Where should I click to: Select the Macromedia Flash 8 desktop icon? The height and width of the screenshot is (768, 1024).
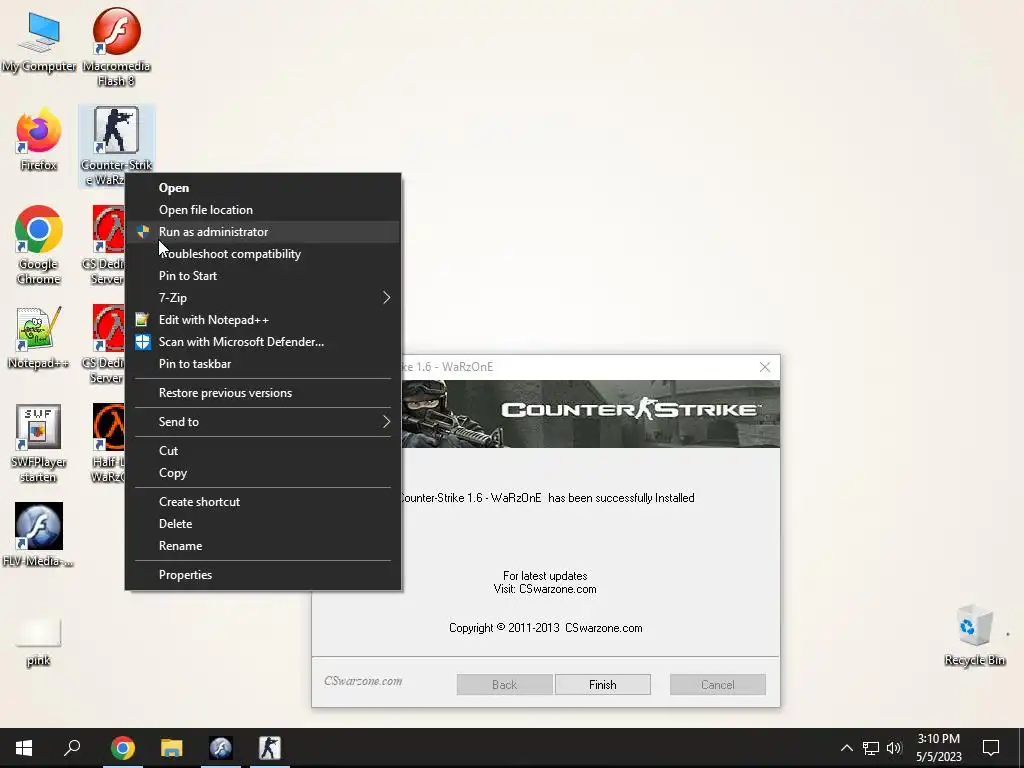click(x=116, y=47)
